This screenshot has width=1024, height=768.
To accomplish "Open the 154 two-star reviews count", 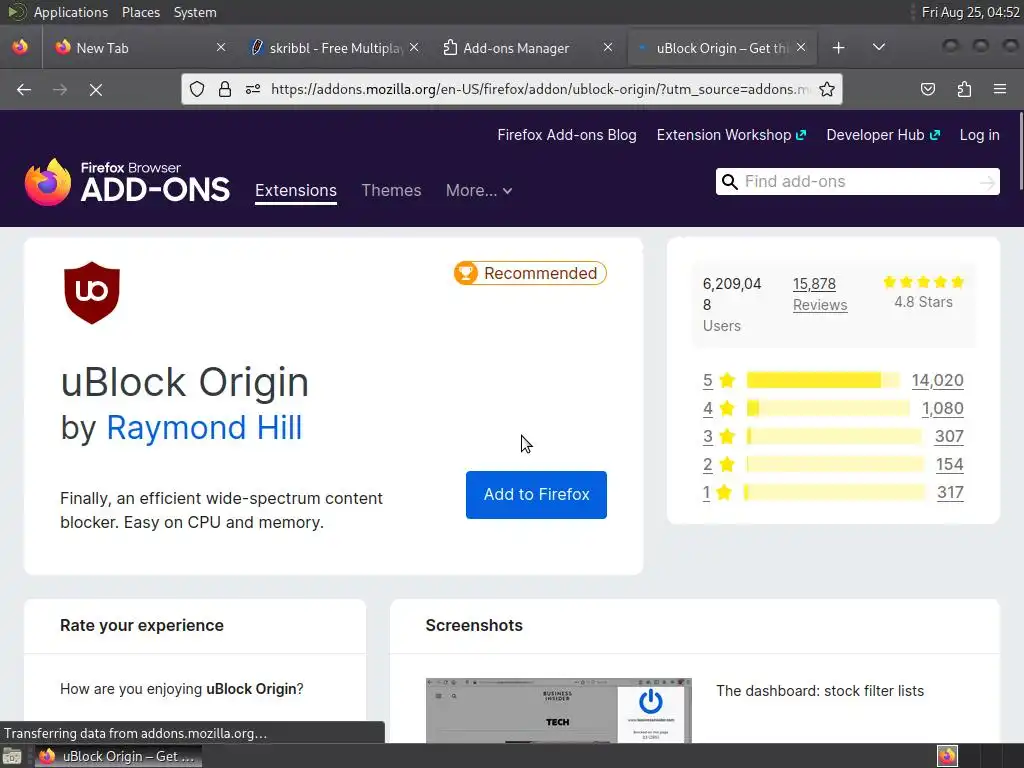I will 950,464.
